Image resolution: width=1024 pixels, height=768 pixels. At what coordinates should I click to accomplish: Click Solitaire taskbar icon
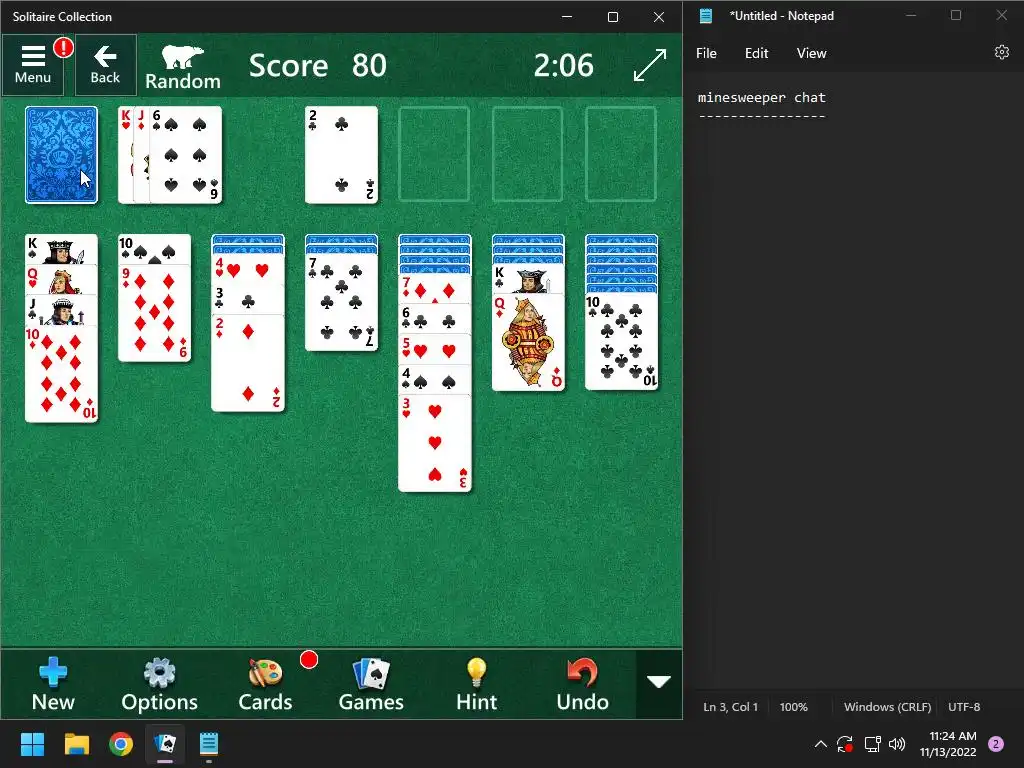coord(165,744)
